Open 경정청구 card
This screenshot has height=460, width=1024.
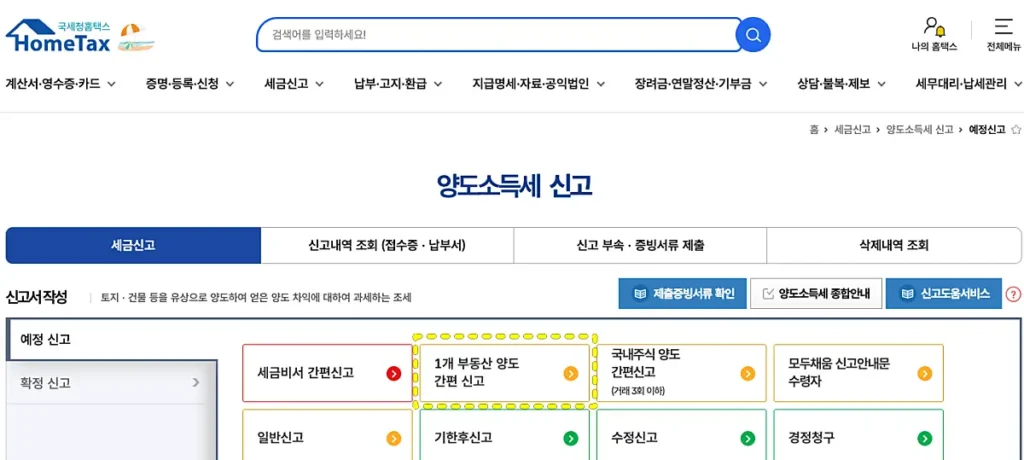(859, 435)
